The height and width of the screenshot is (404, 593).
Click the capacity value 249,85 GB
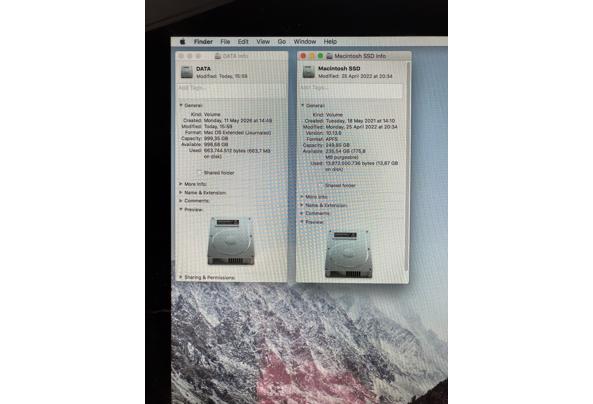point(338,145)
